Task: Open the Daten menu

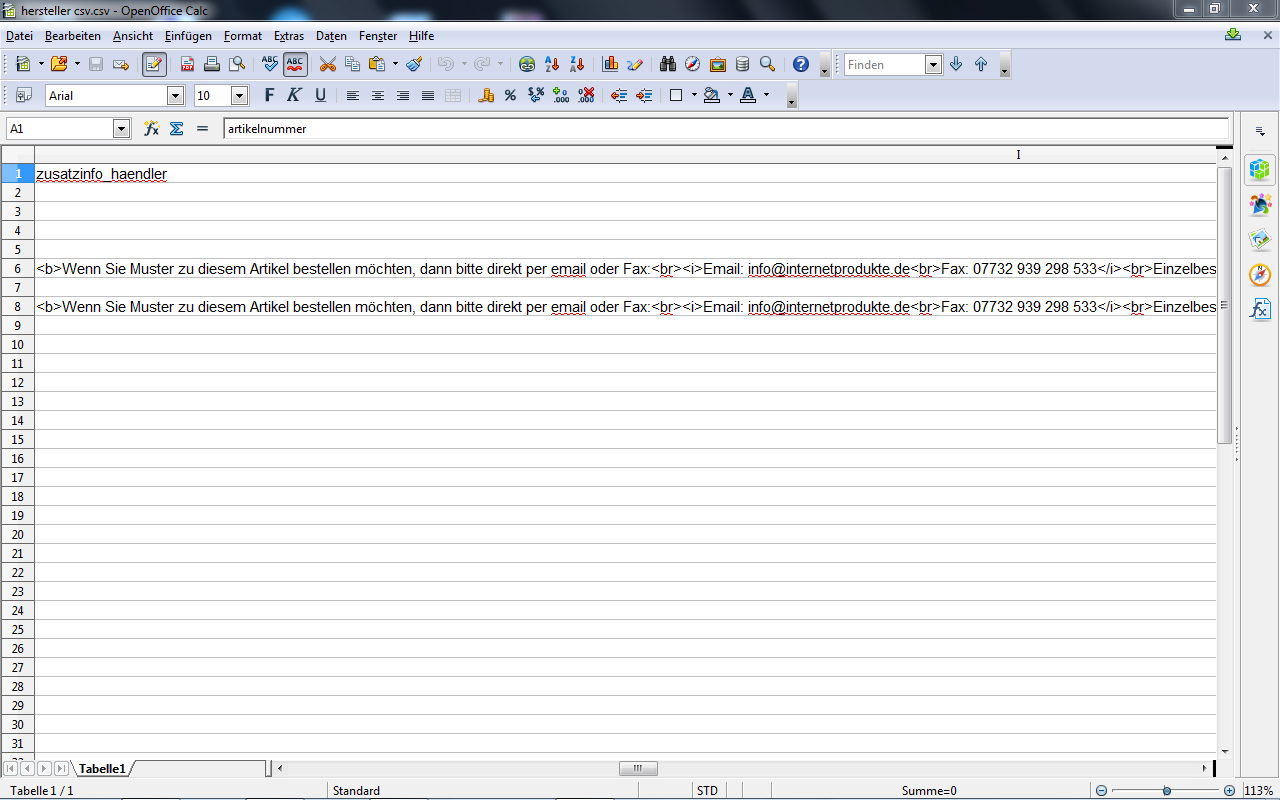Action: [x=331, y=36]
